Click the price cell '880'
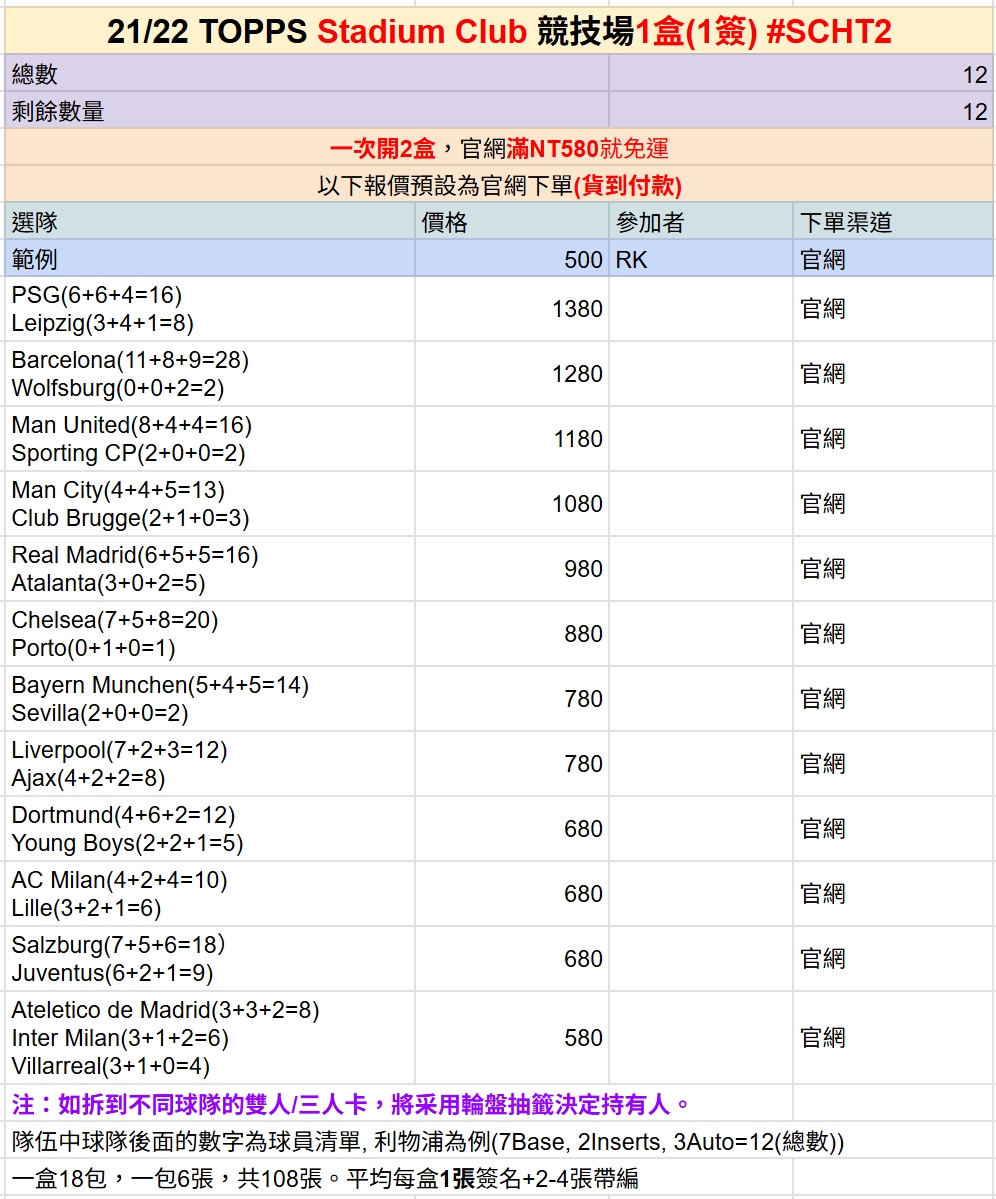The image size is (996, 1199). (x=511, y=634)
